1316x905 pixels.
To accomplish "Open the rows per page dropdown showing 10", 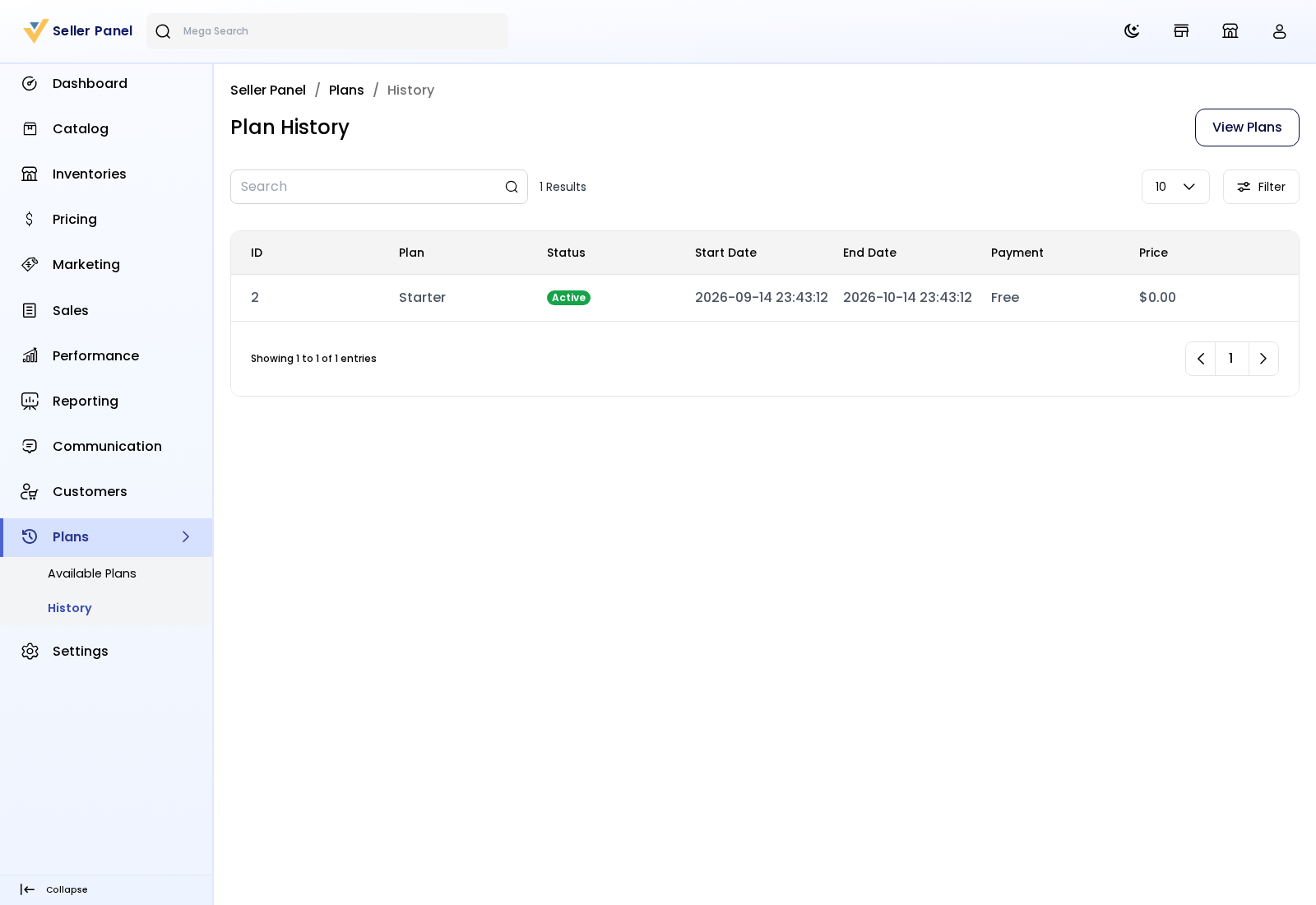I will click(x=1175, y=187).
